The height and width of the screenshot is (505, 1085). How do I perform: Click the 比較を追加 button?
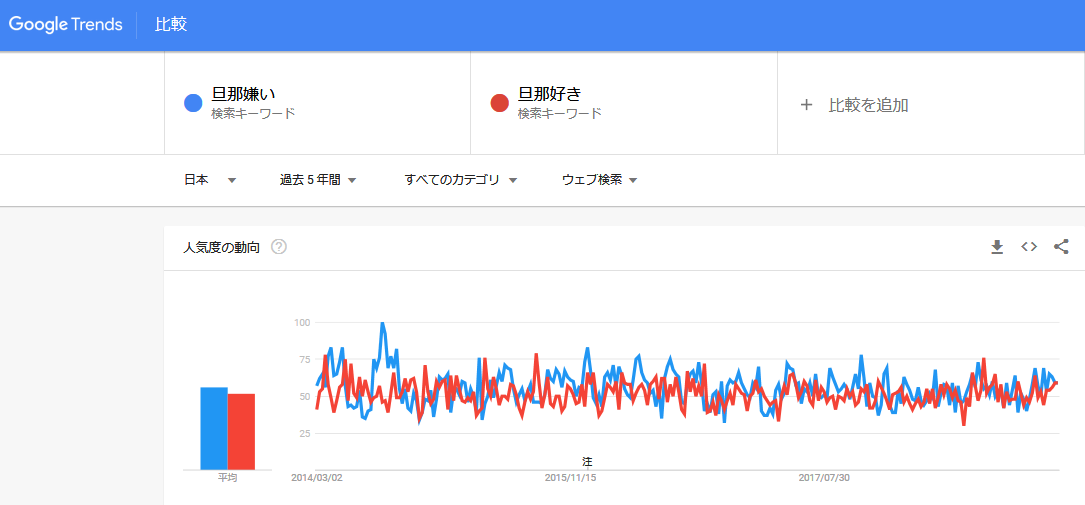868,104
